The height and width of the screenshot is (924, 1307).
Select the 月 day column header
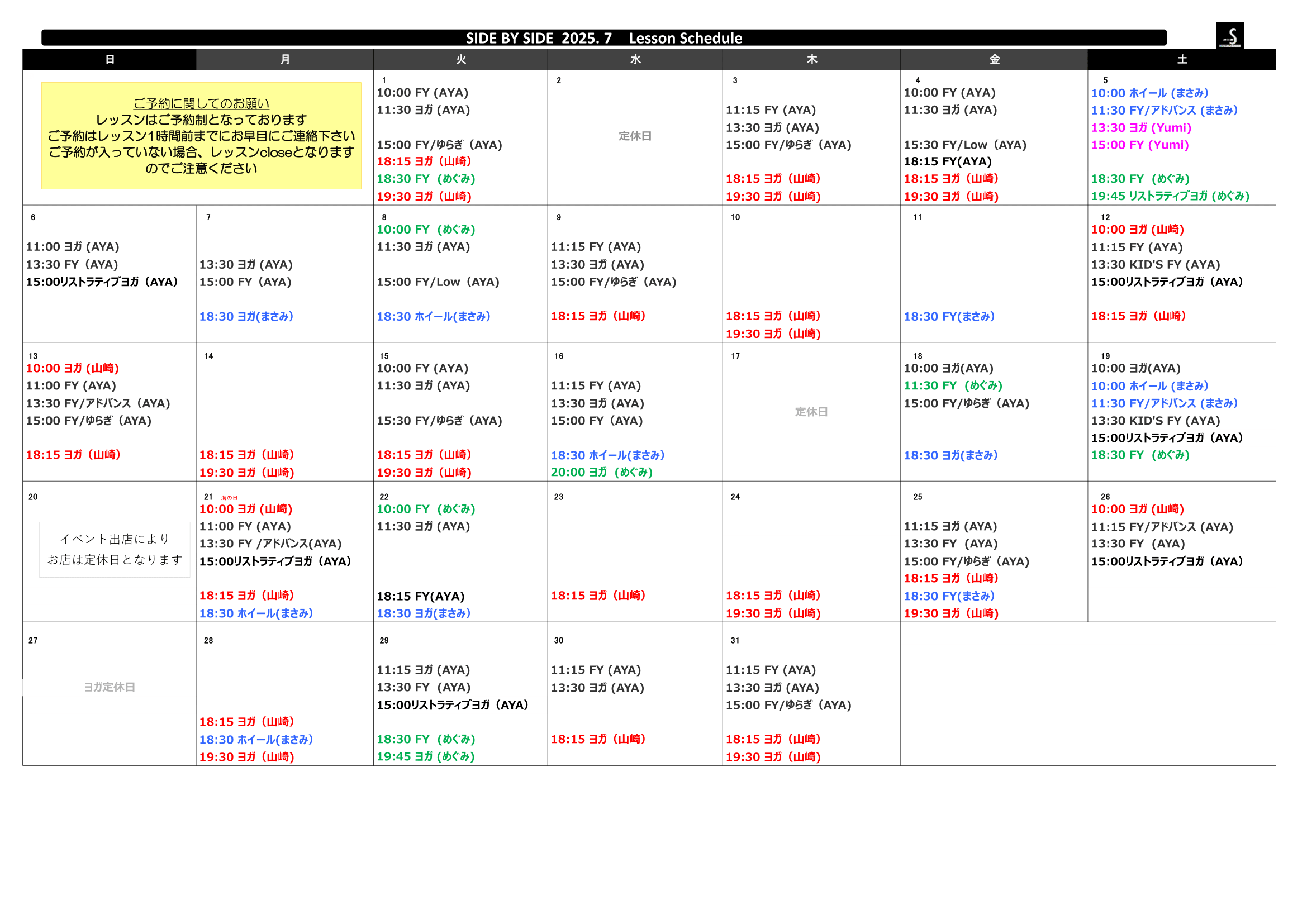285,59
